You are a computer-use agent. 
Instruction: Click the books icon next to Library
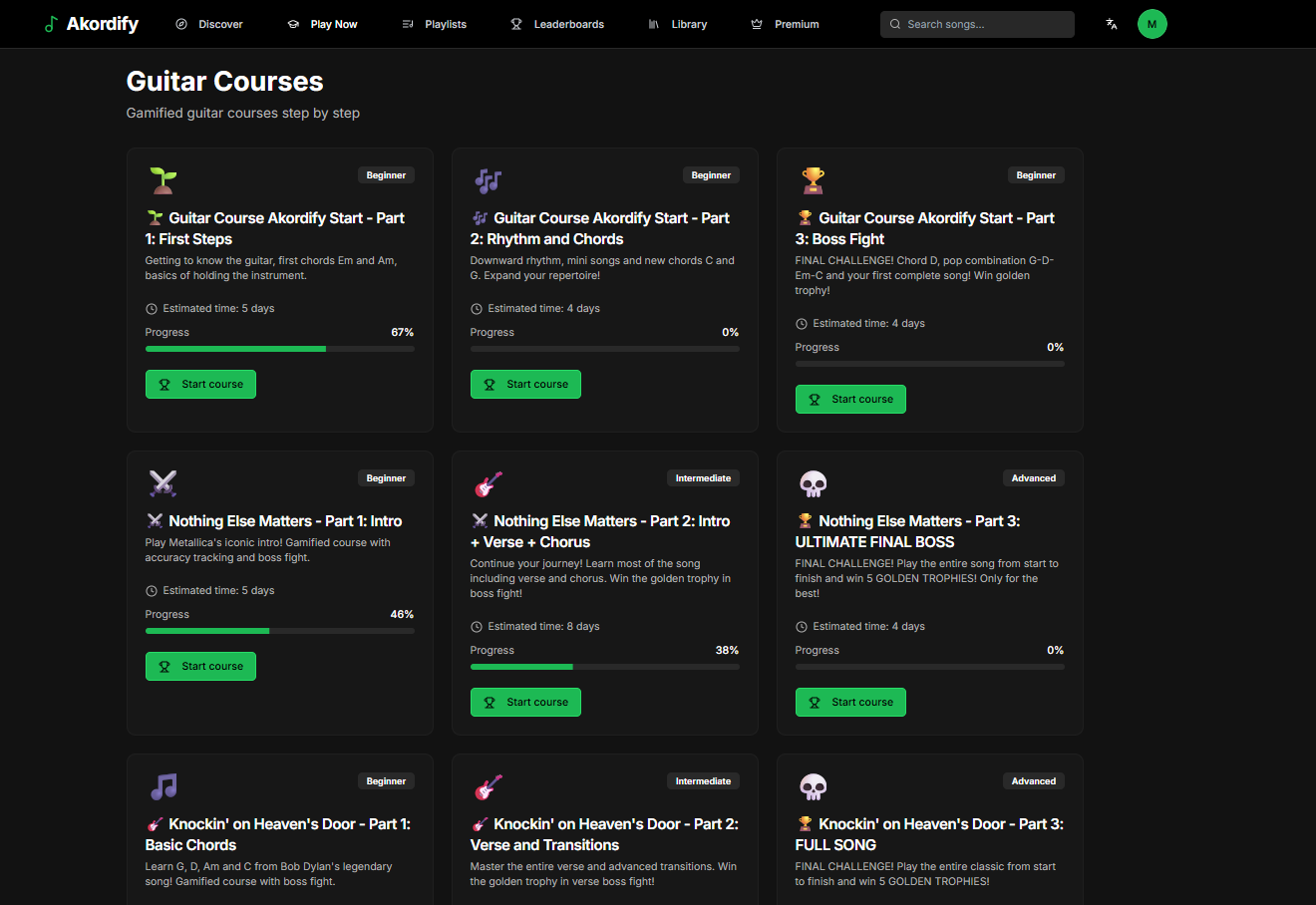point(654,24)
